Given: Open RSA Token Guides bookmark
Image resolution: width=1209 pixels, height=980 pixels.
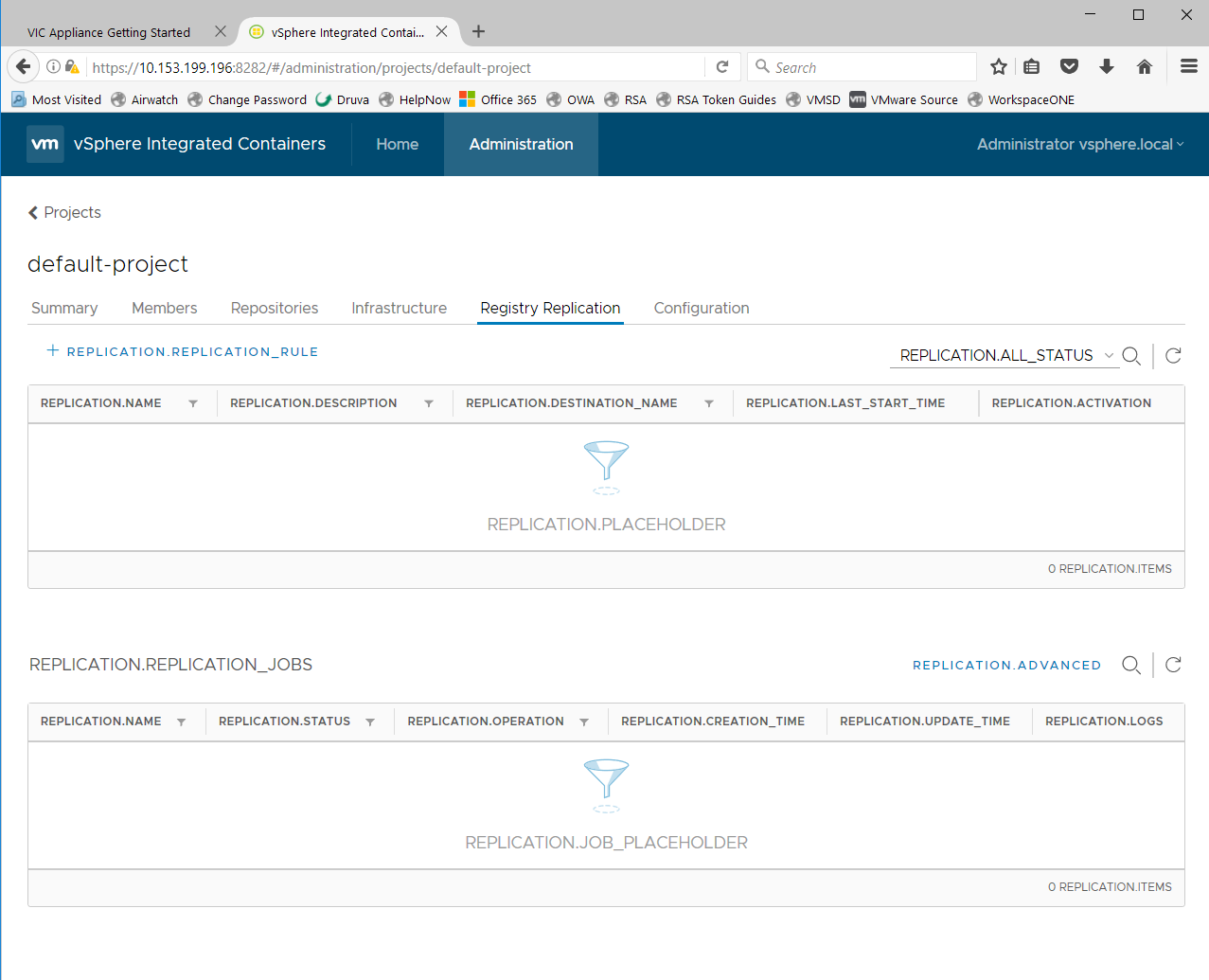Looking at the screenshot, I should click(717, 99).
